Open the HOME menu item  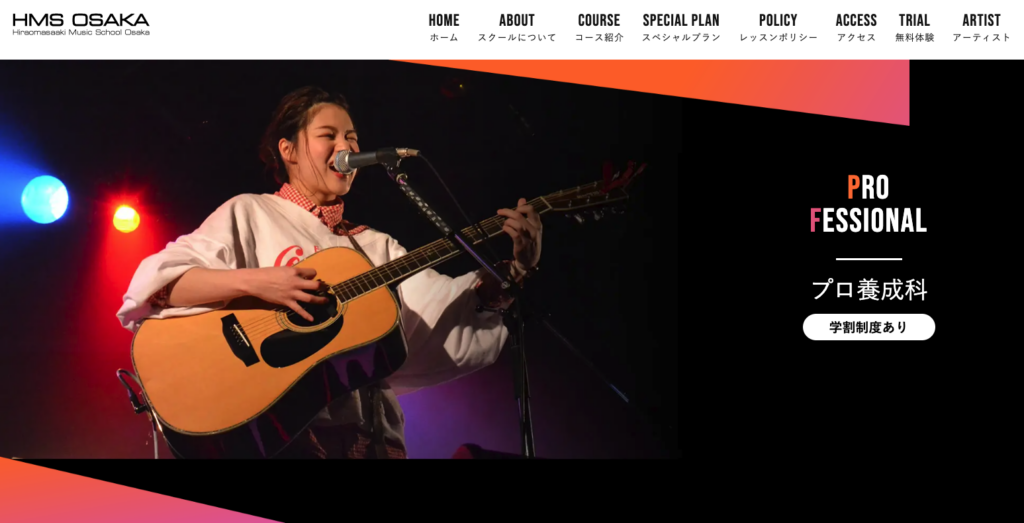pyautogui.click(x=444, y=27)
